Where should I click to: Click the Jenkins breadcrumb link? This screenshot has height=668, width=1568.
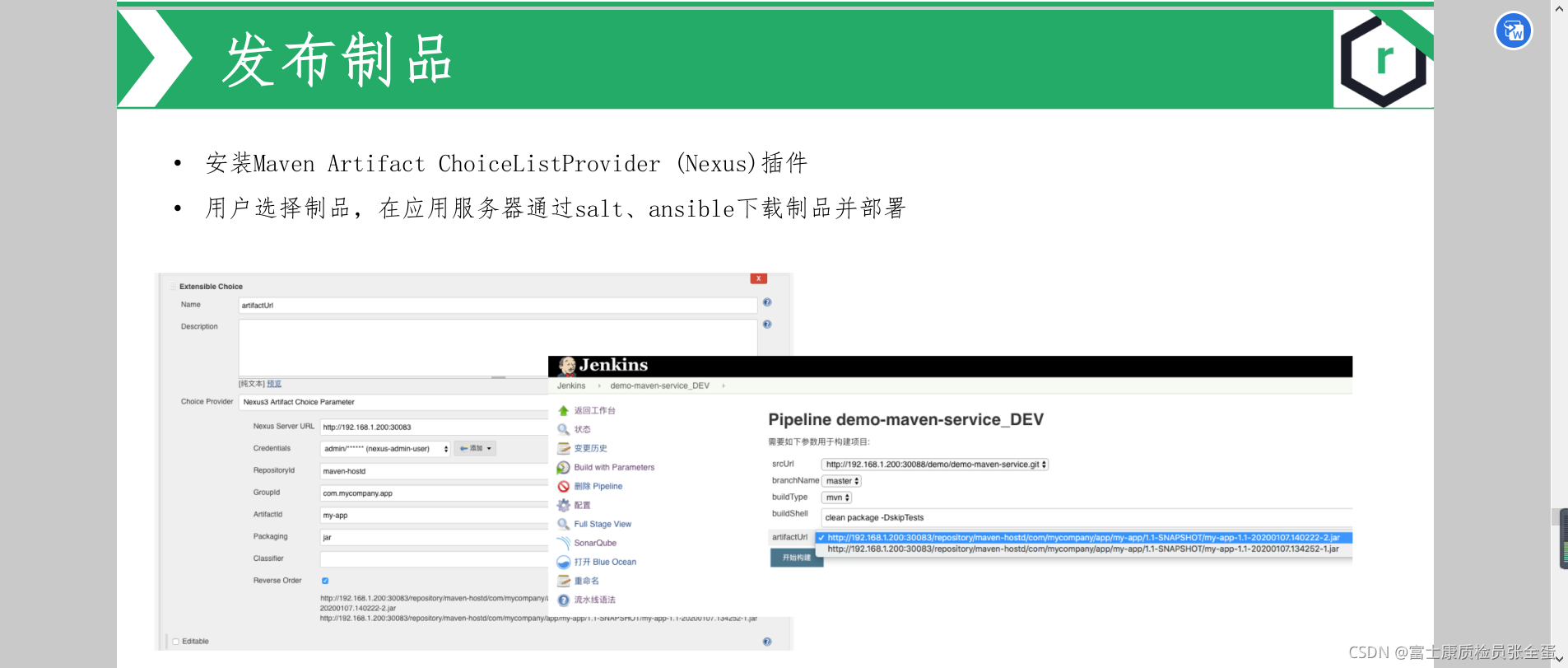(571, 386)
